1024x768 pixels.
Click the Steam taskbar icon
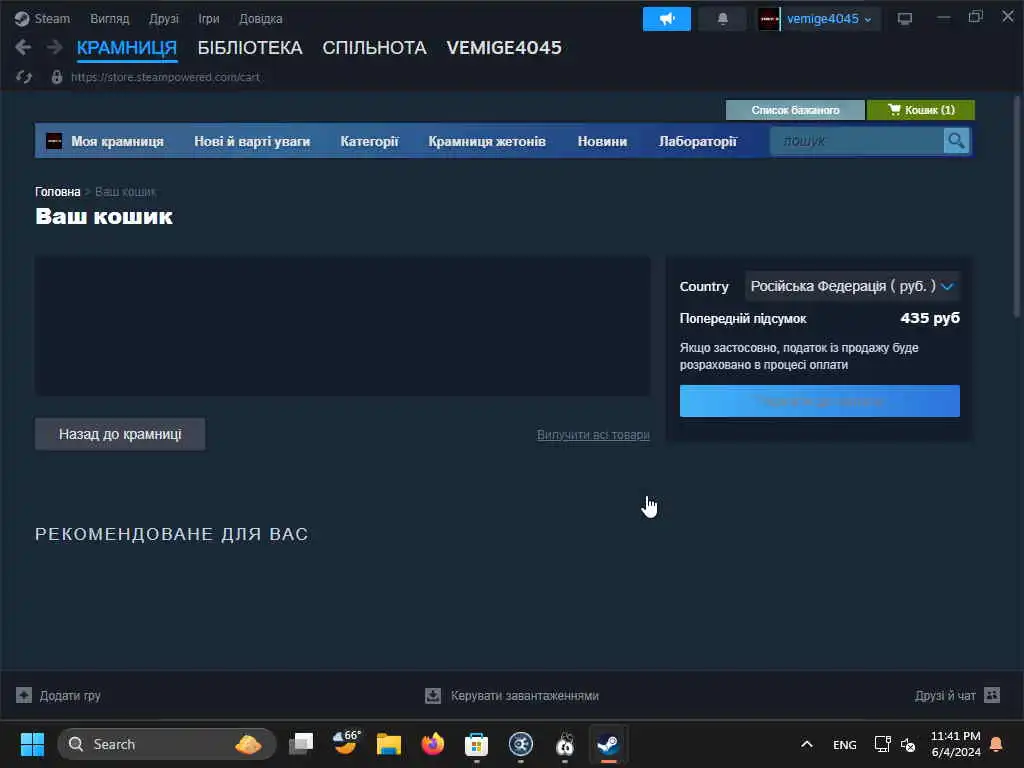[x=608, y=744]
